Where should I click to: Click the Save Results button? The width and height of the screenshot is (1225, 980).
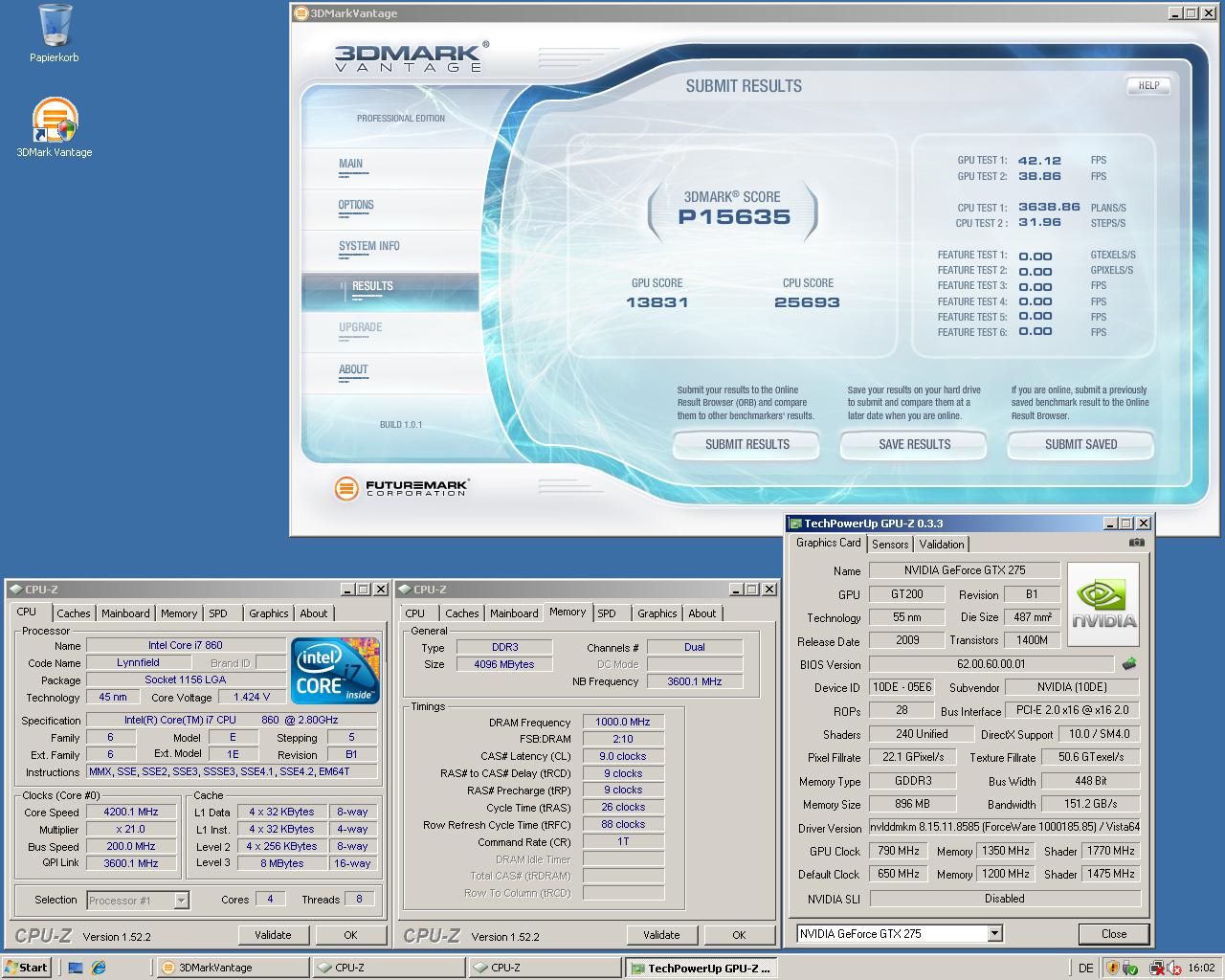point(914,444)
